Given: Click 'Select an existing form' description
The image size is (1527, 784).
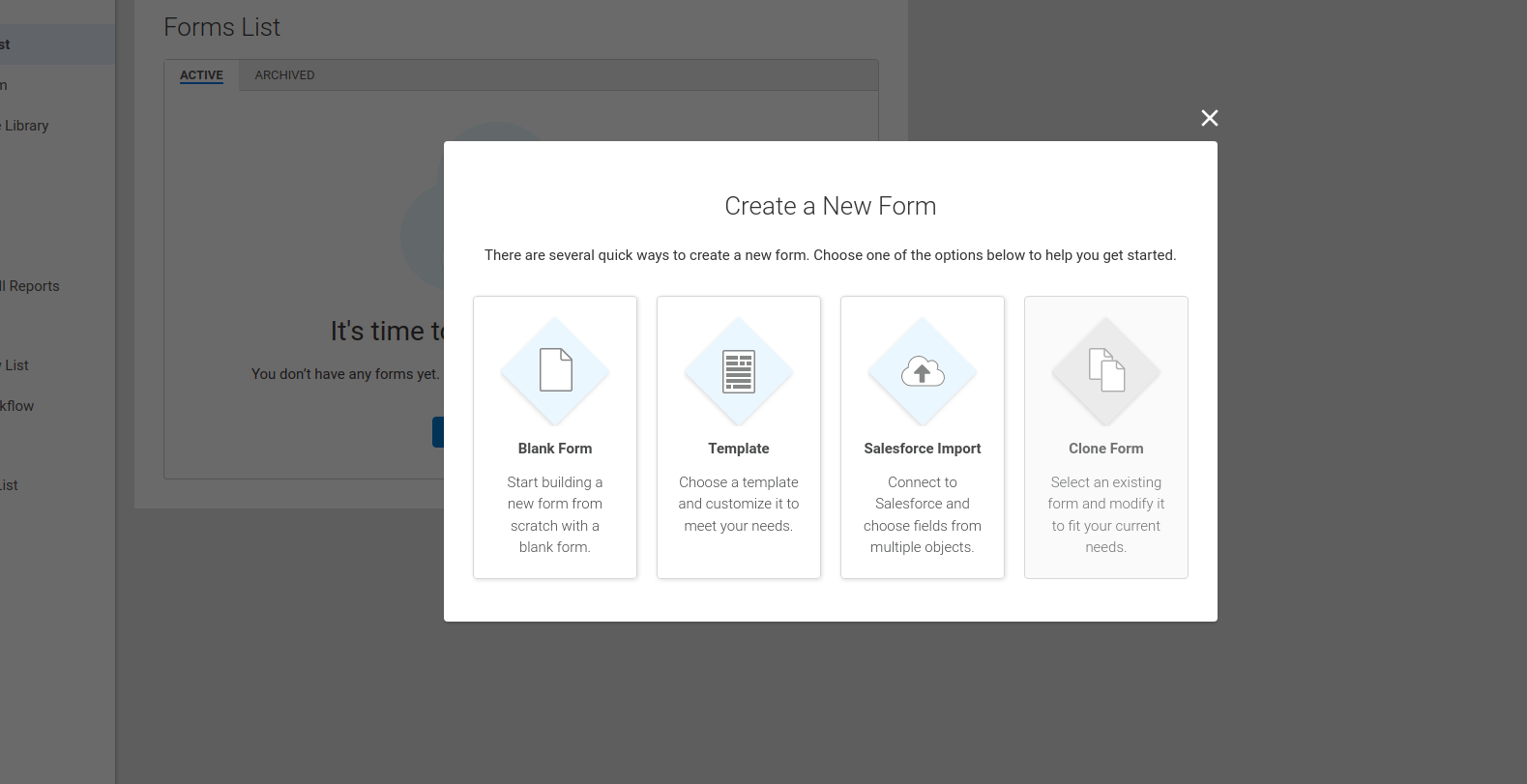Looking at the screenshot, I should point(1106,514).
